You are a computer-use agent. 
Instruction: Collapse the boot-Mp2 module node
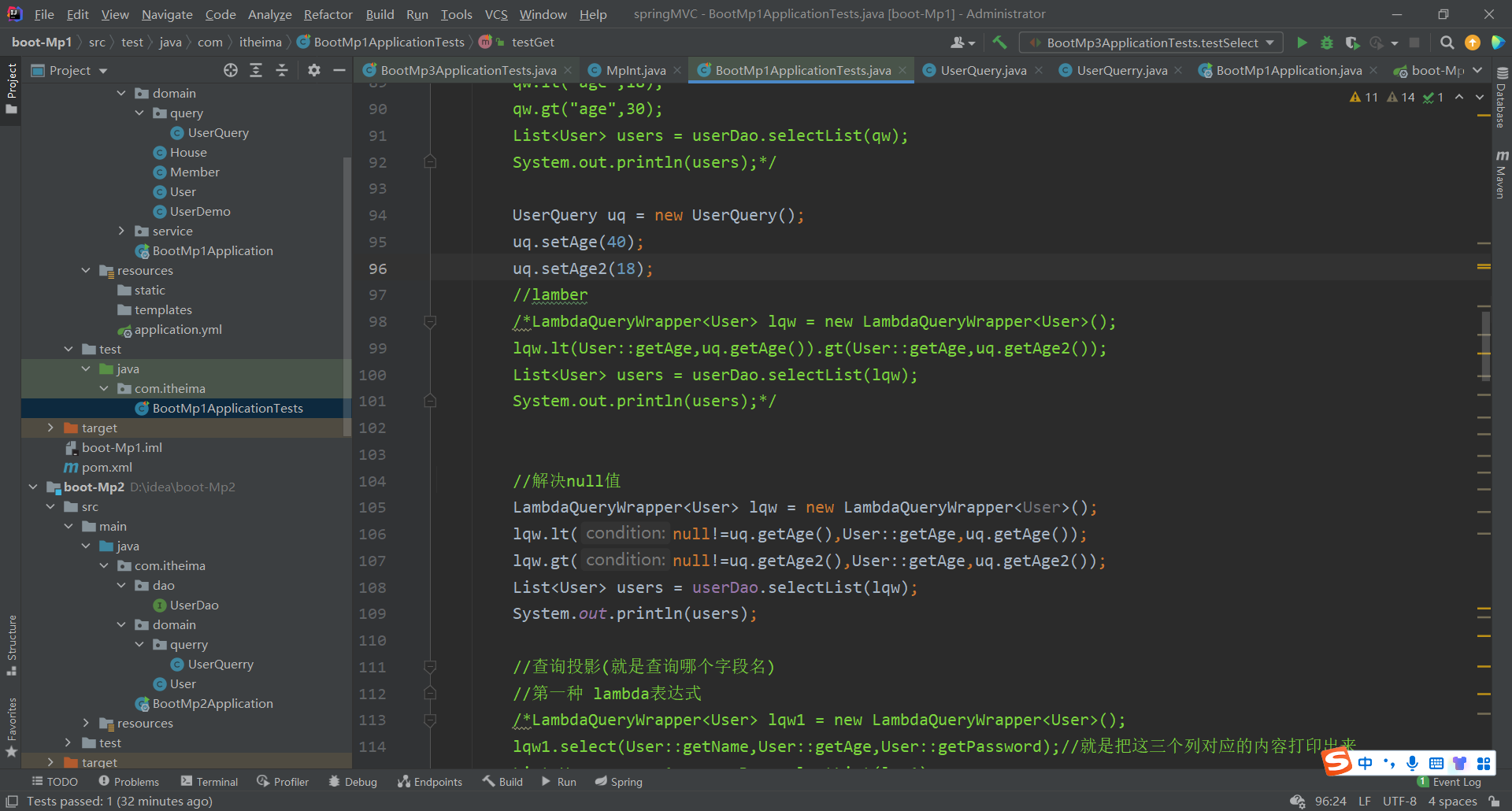[x=33, y=487]
